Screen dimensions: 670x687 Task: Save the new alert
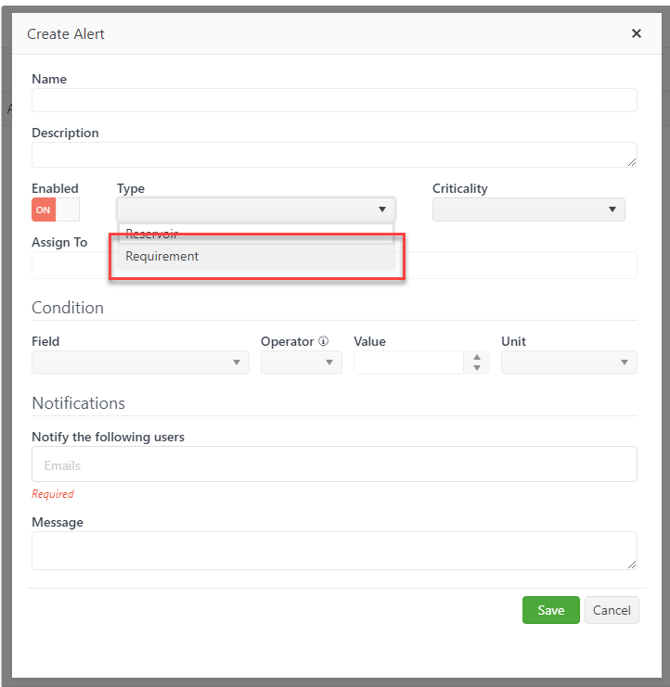(x=551, y=610)
